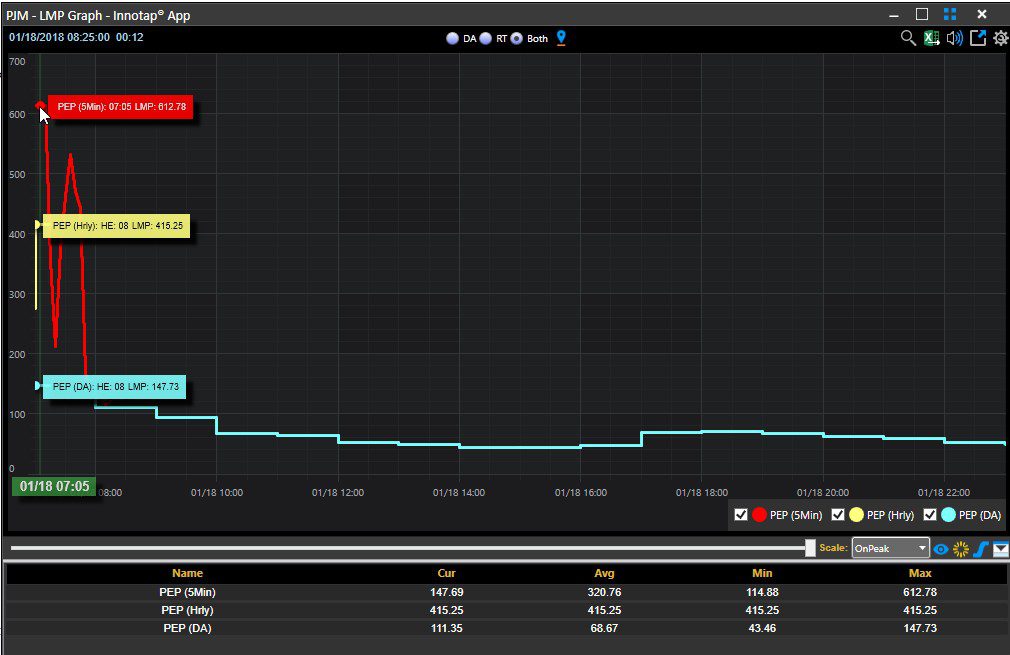Toggle the blue eye visibility icon
1010x655 pixels.
click(x=940, y=549)
